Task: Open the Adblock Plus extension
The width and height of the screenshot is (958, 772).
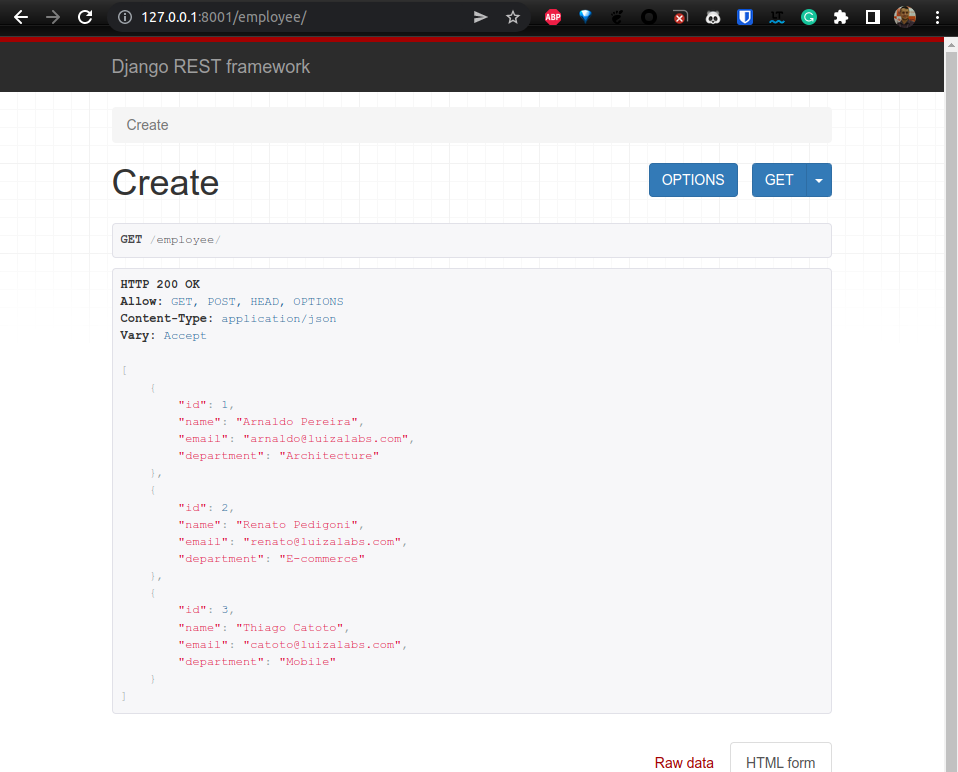Action: [553, 17]
